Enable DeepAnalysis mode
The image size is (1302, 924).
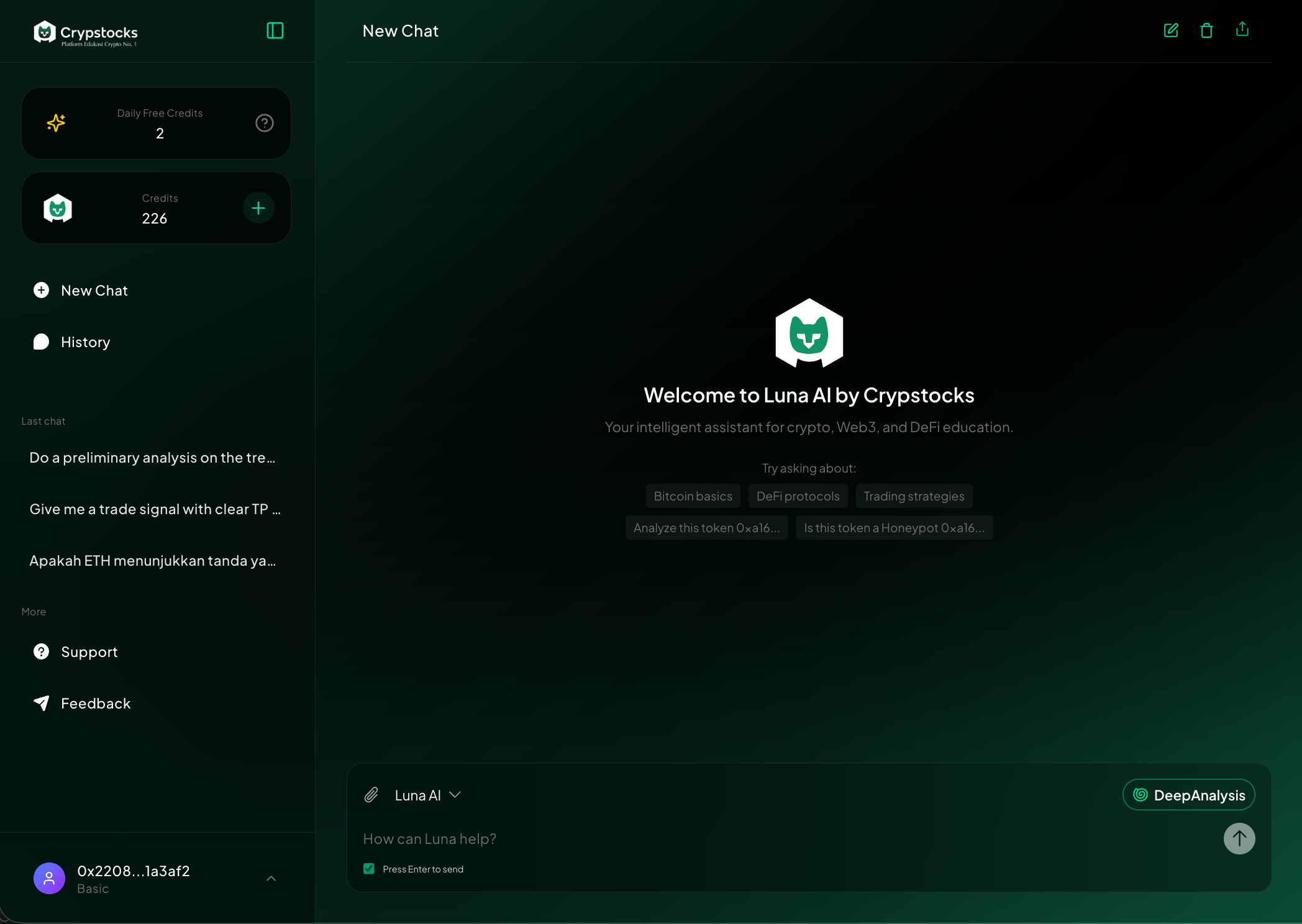[1188, 795]
